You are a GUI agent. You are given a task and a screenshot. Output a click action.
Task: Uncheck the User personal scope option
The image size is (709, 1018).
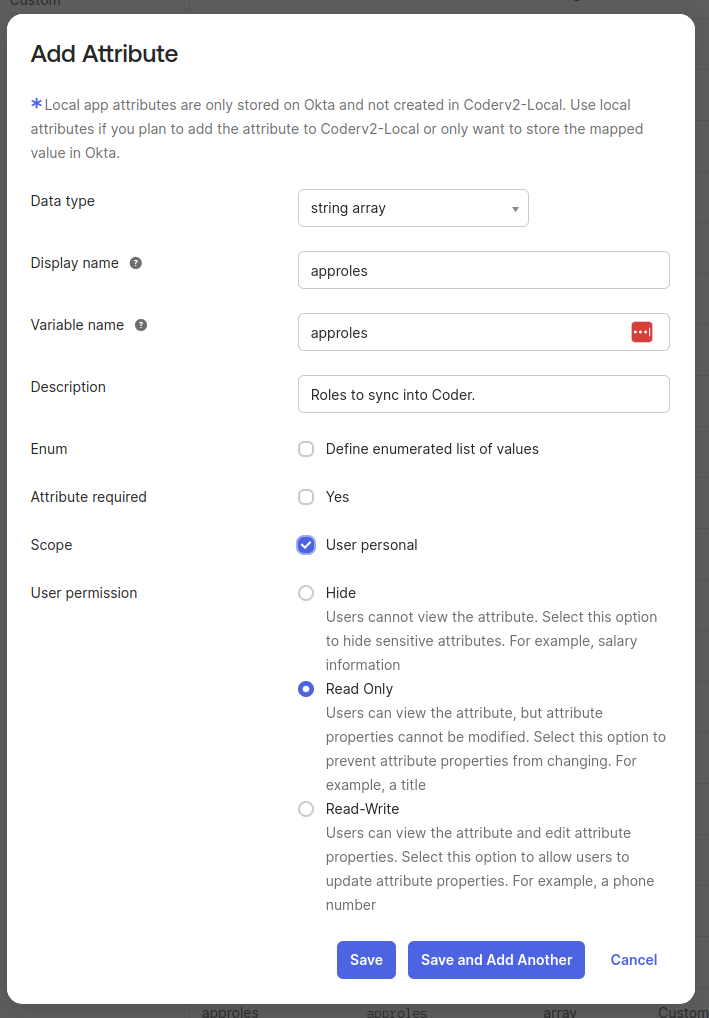click(305, 545)
